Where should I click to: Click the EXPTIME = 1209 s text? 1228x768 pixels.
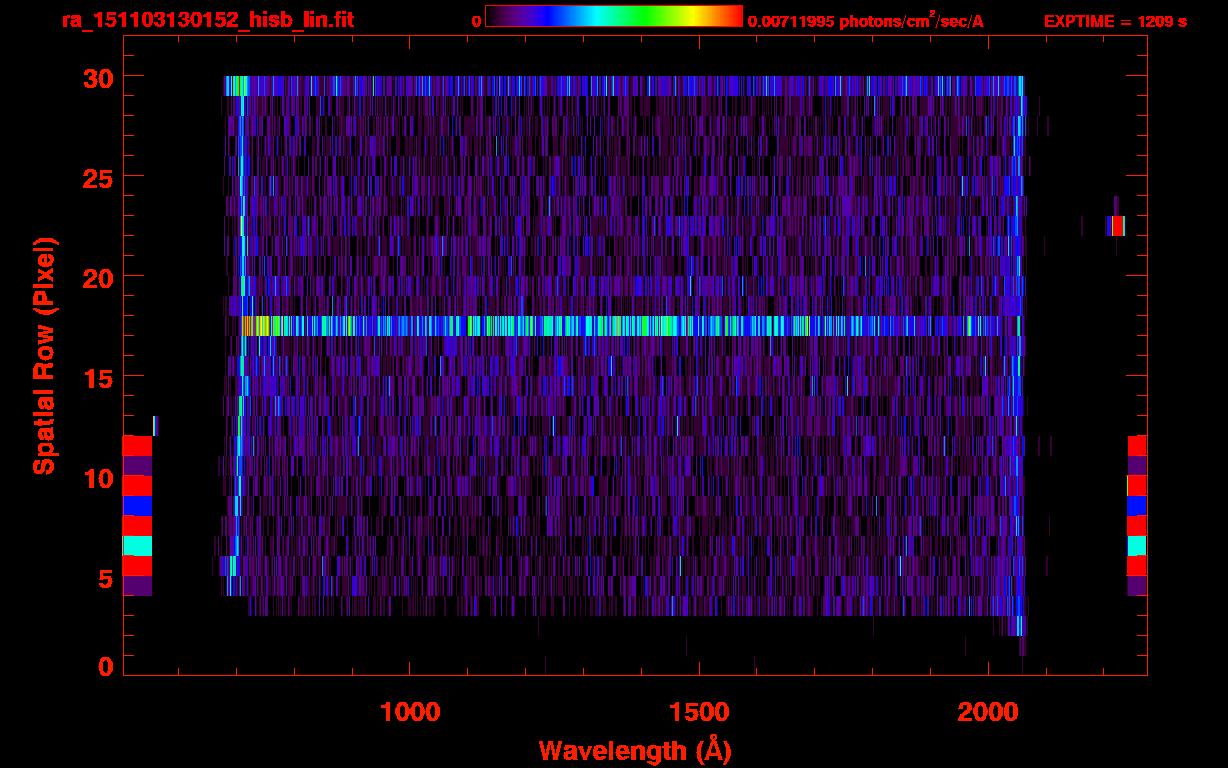click(1115, 21)
